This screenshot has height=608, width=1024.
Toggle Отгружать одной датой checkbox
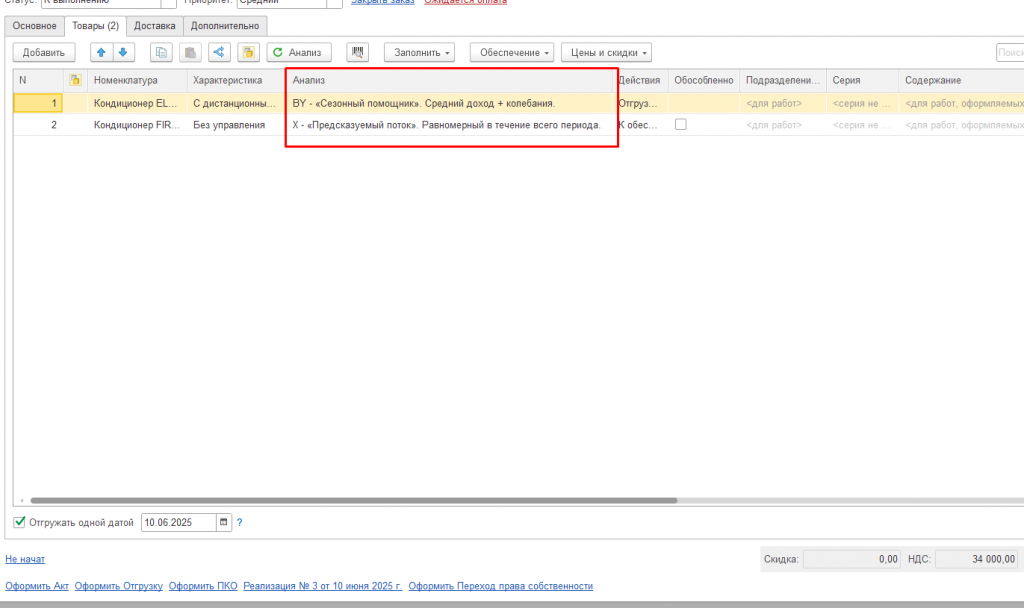(20, 522)
